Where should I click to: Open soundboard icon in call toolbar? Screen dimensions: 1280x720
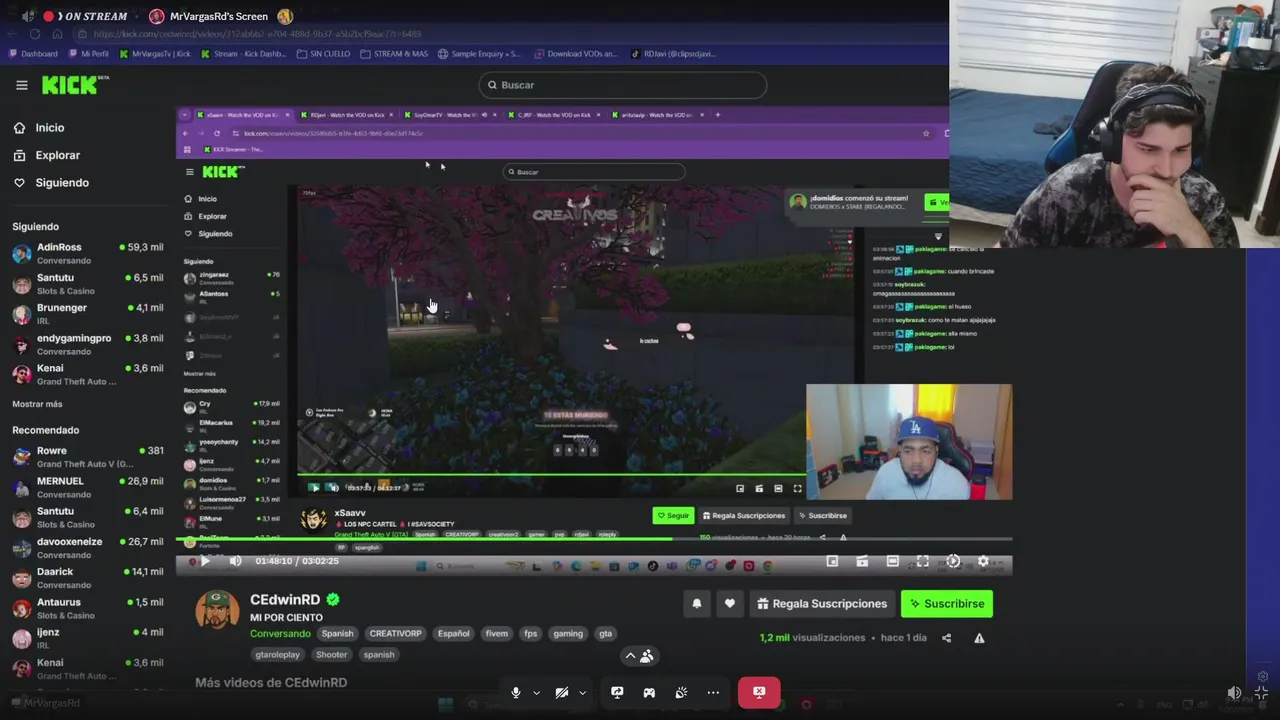(x=681, y=692)
